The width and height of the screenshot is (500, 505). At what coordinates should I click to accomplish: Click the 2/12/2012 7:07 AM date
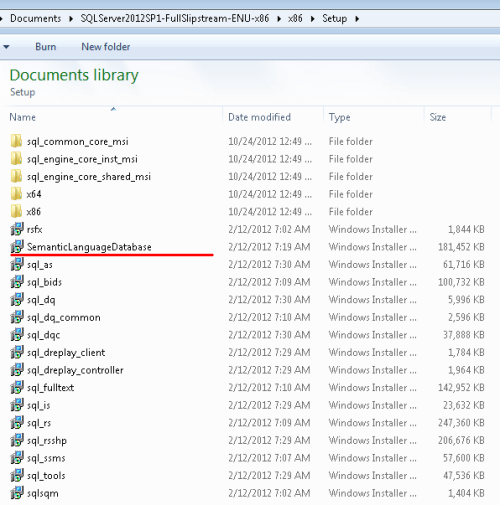[269, 458]
